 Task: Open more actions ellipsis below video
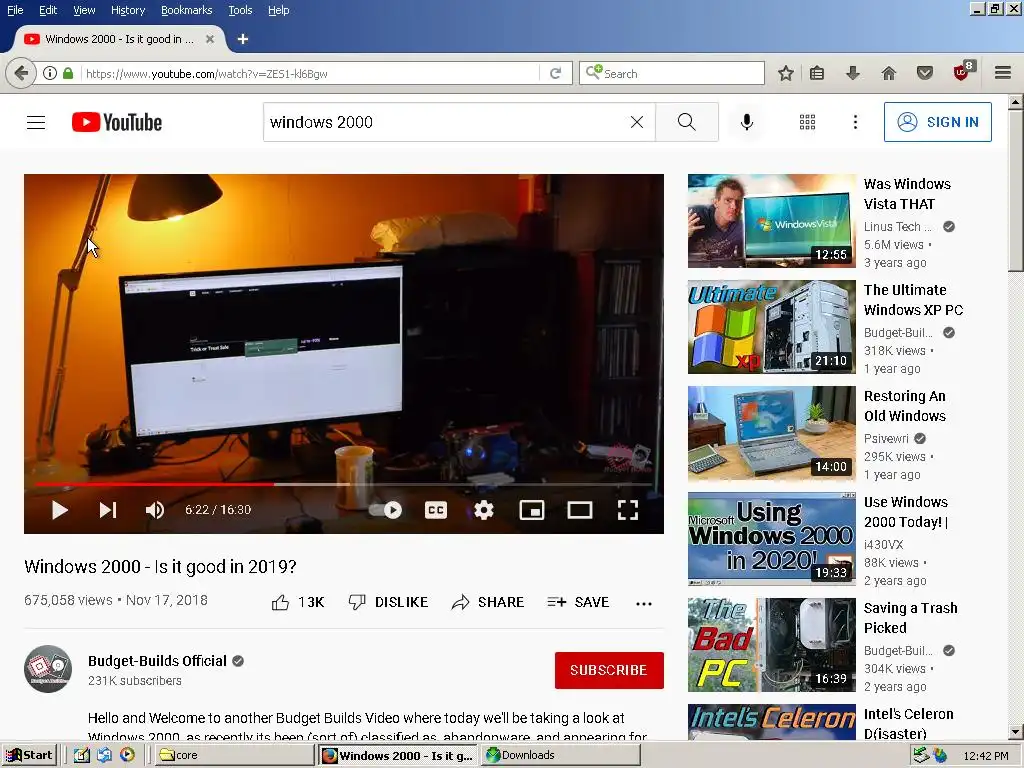[644, 603]
